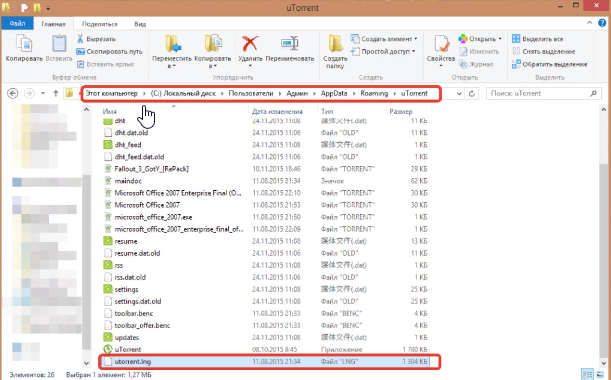
Task: Click (C:) Локальный диск breadcrumb
Action: click(x=183, y=94)
